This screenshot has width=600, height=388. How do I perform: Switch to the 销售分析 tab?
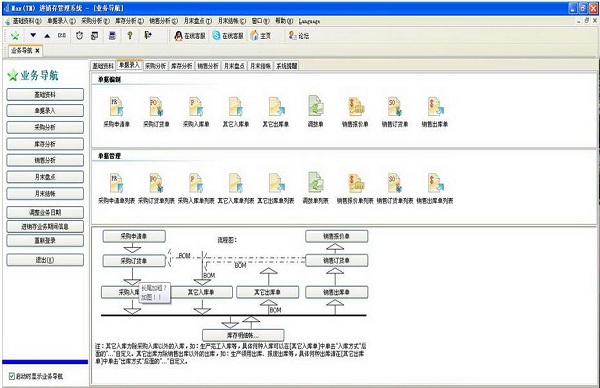pos(208,66)
